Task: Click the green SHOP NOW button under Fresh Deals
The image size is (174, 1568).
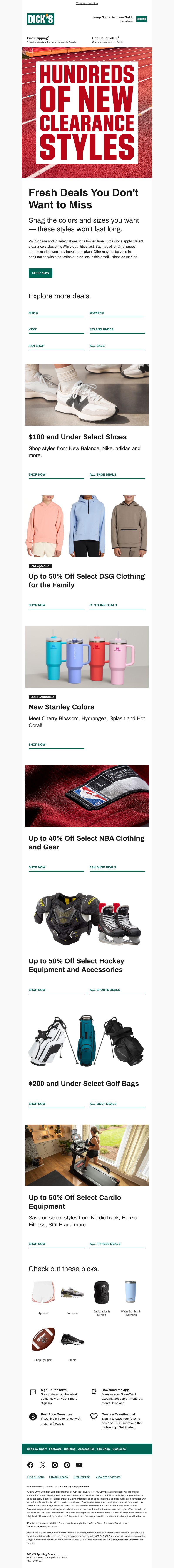Action: click(x=41, y=273)
